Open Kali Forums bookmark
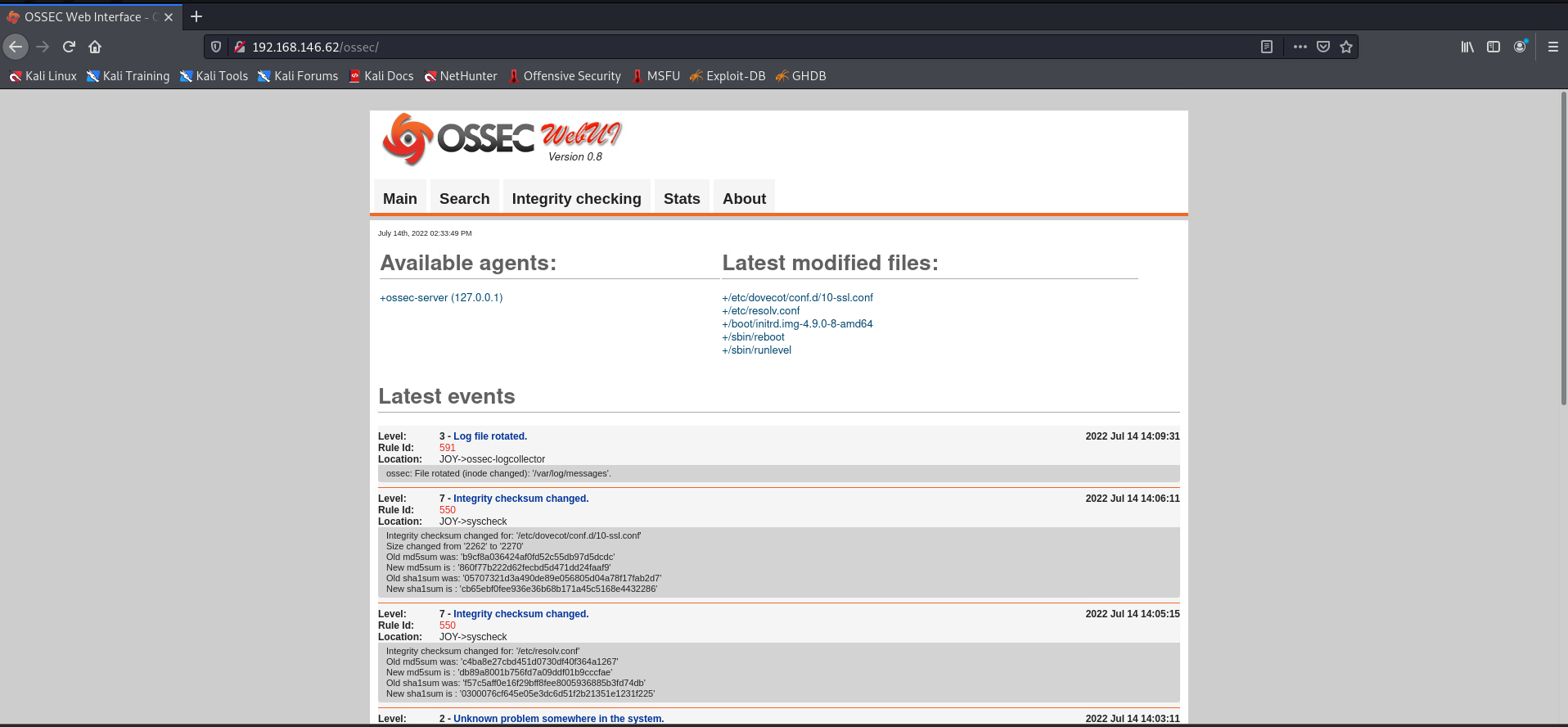 point(298,76)
